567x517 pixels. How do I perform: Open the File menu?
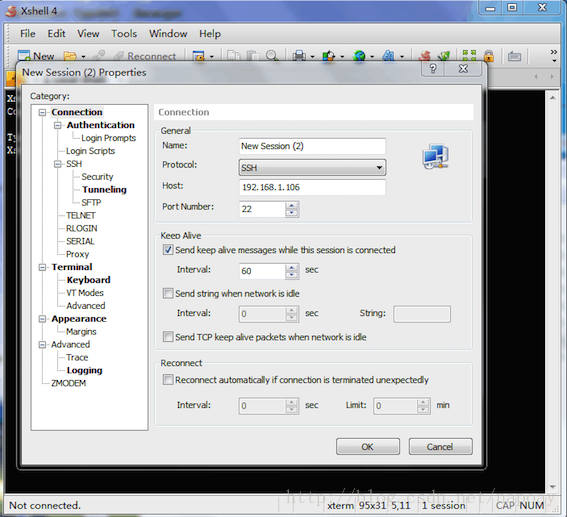point(27,34)
